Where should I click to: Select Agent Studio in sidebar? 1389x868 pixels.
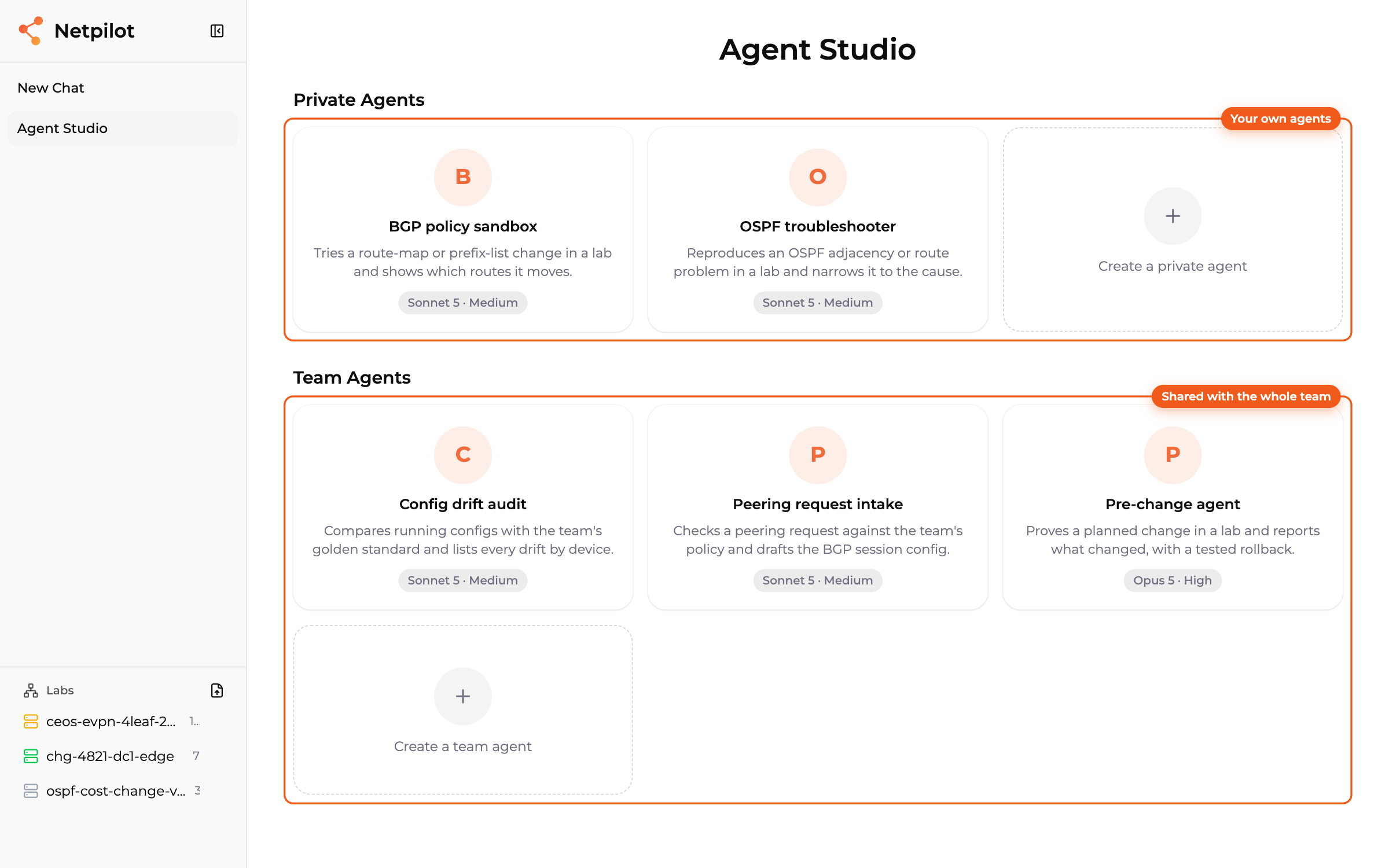click(123, 128)
